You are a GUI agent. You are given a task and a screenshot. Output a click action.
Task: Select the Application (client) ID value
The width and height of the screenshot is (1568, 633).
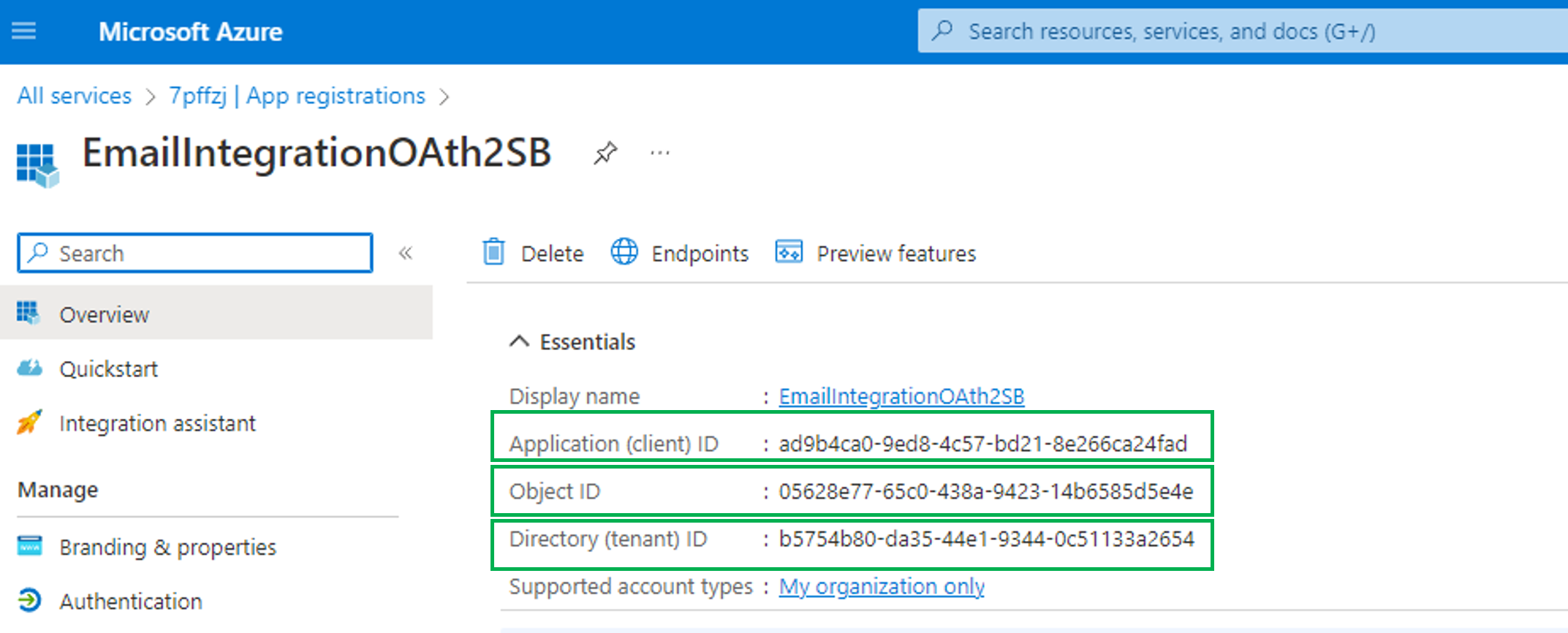tap(983, 444)
